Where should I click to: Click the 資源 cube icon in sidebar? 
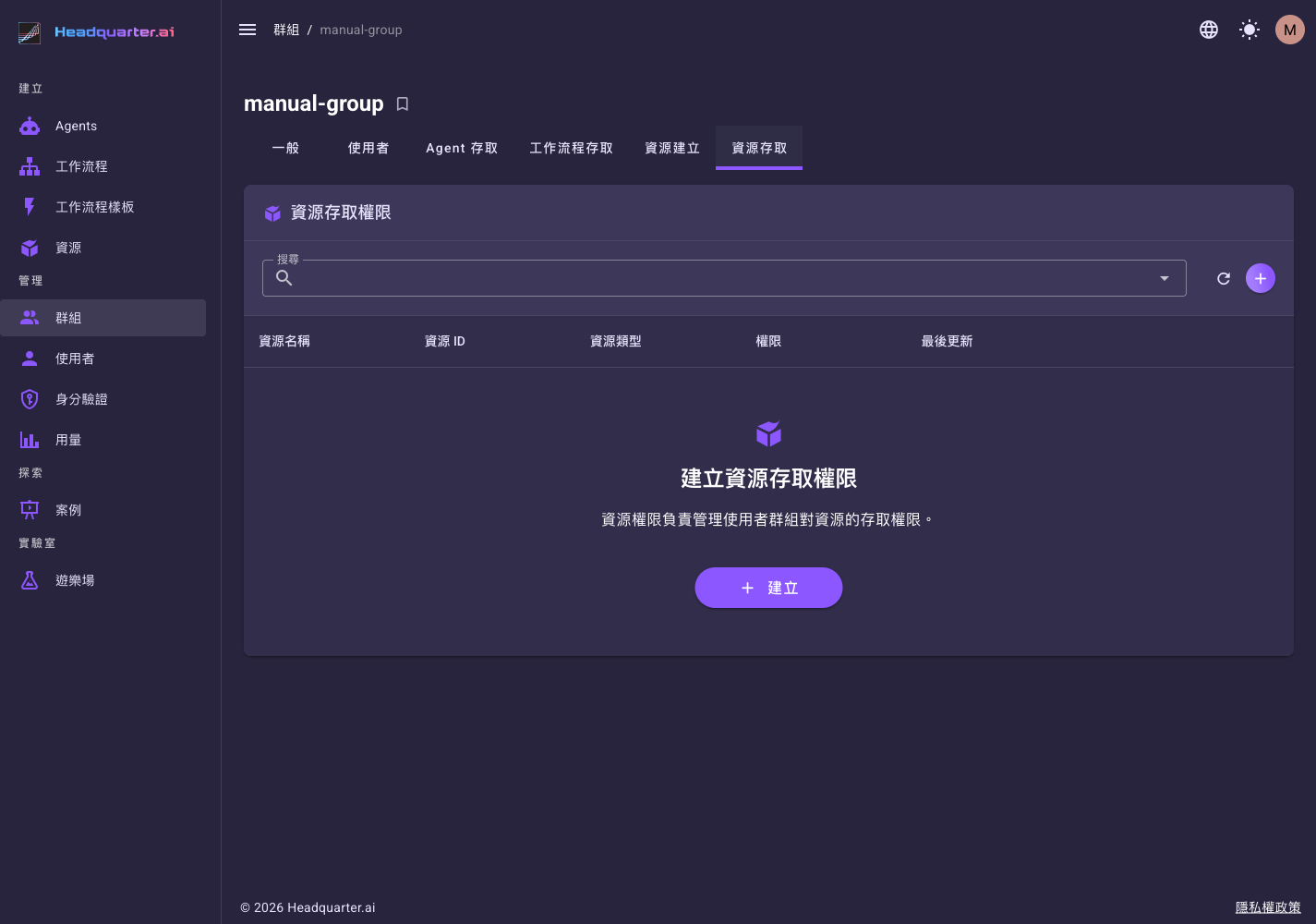pyautogui.click(x=30, y=248)
